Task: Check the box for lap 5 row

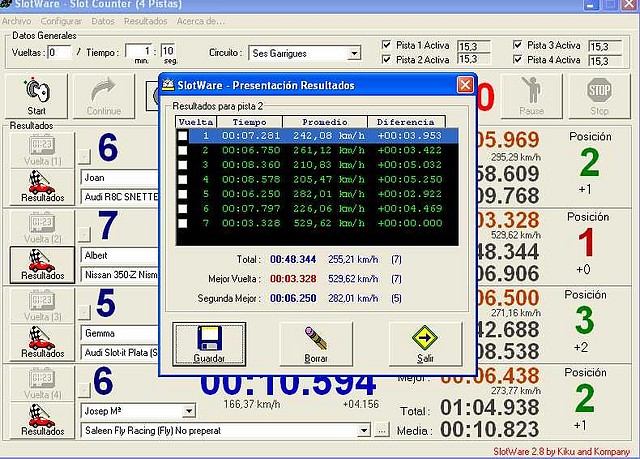Action: coord(182,194)
